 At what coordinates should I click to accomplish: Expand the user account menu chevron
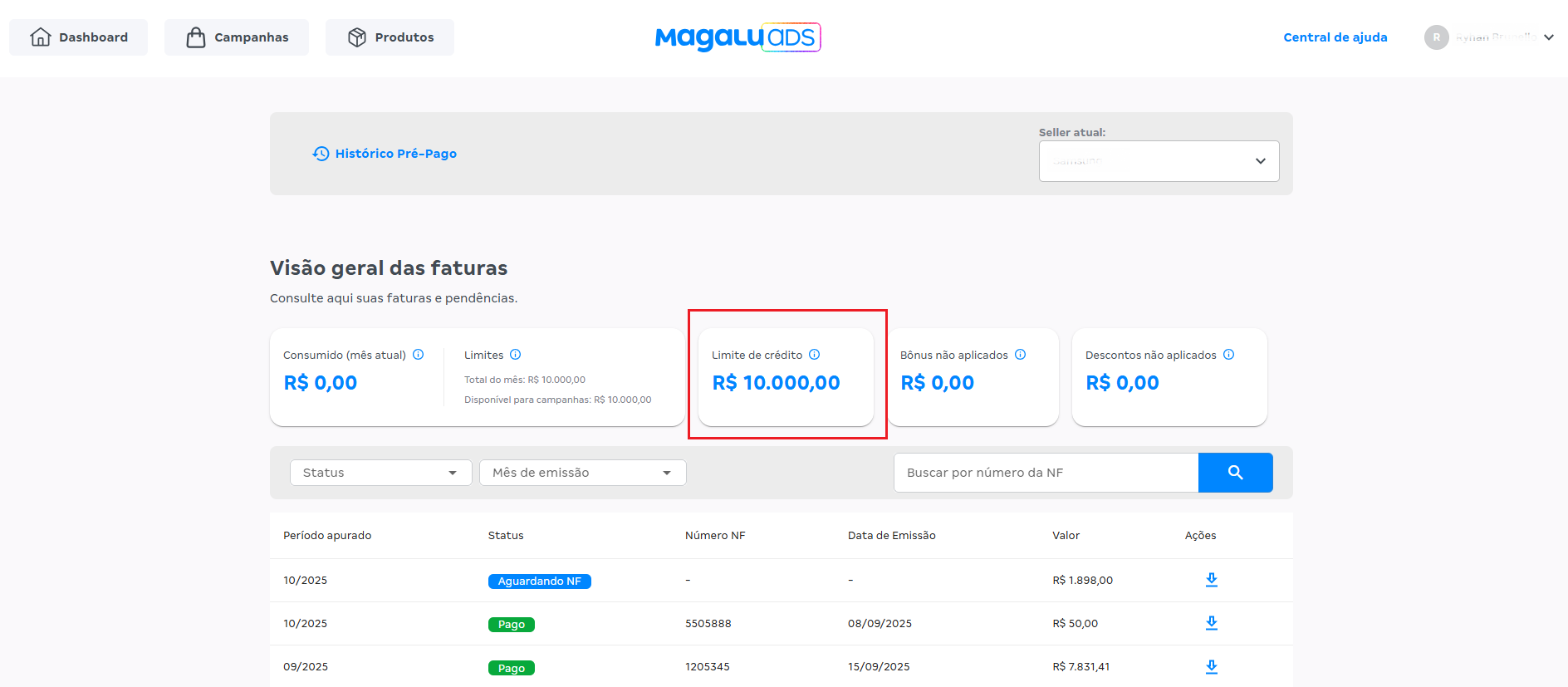[x=1549, y=37]
